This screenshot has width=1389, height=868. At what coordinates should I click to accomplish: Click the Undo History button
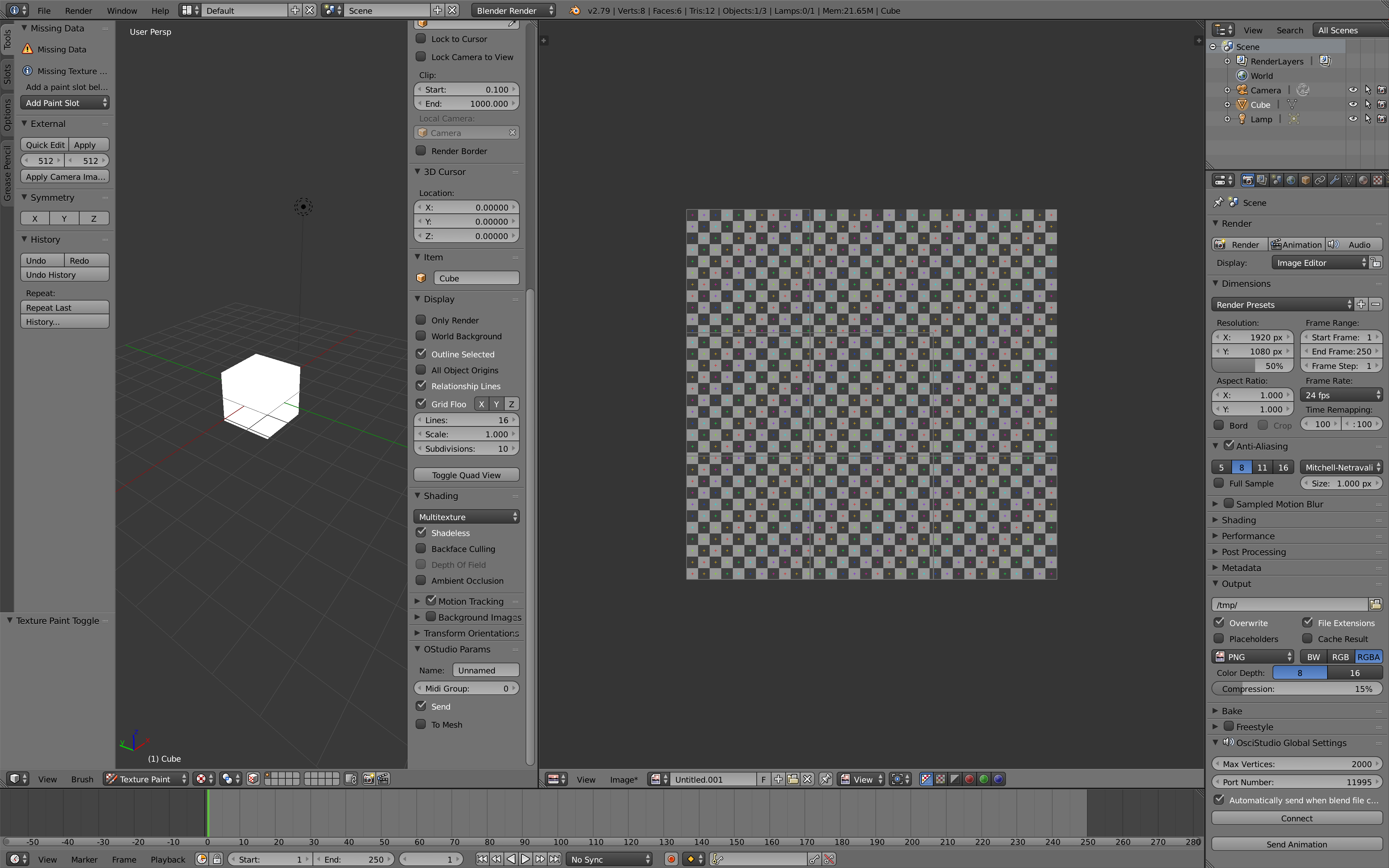pos(65,275)
